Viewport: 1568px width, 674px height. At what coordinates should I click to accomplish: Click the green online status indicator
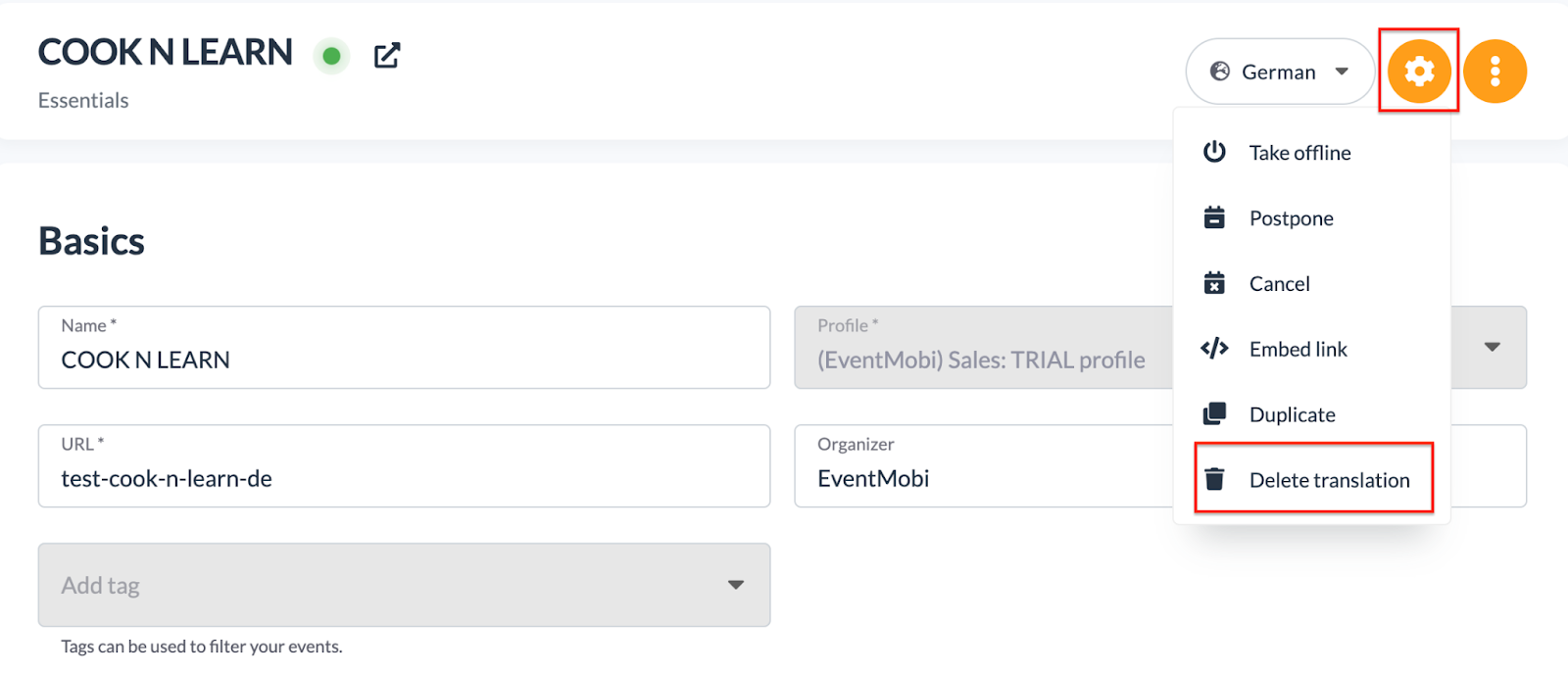pos(331,56)
